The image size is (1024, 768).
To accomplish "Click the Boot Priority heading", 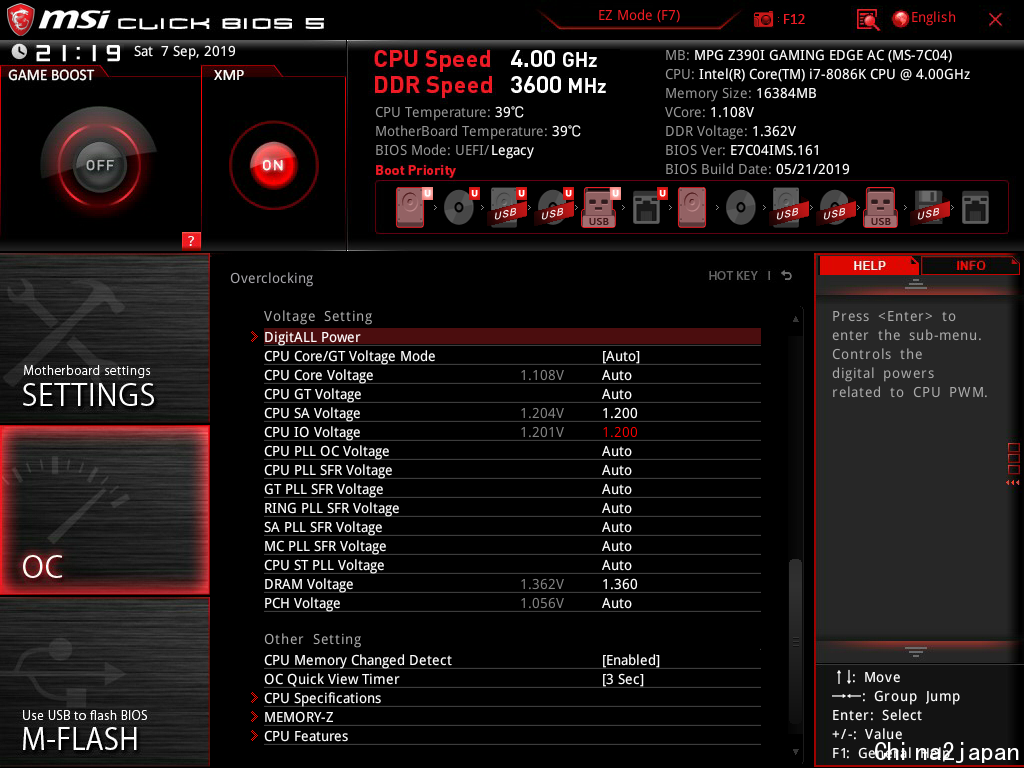I will [415, 170].
